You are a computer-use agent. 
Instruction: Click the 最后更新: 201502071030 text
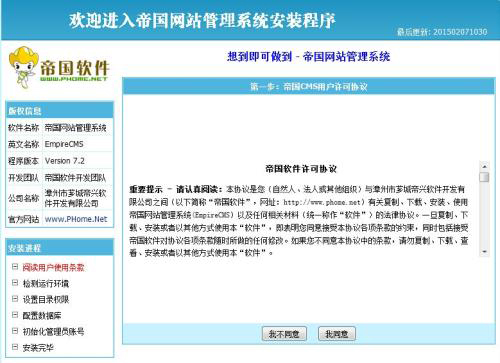point(442,32)
